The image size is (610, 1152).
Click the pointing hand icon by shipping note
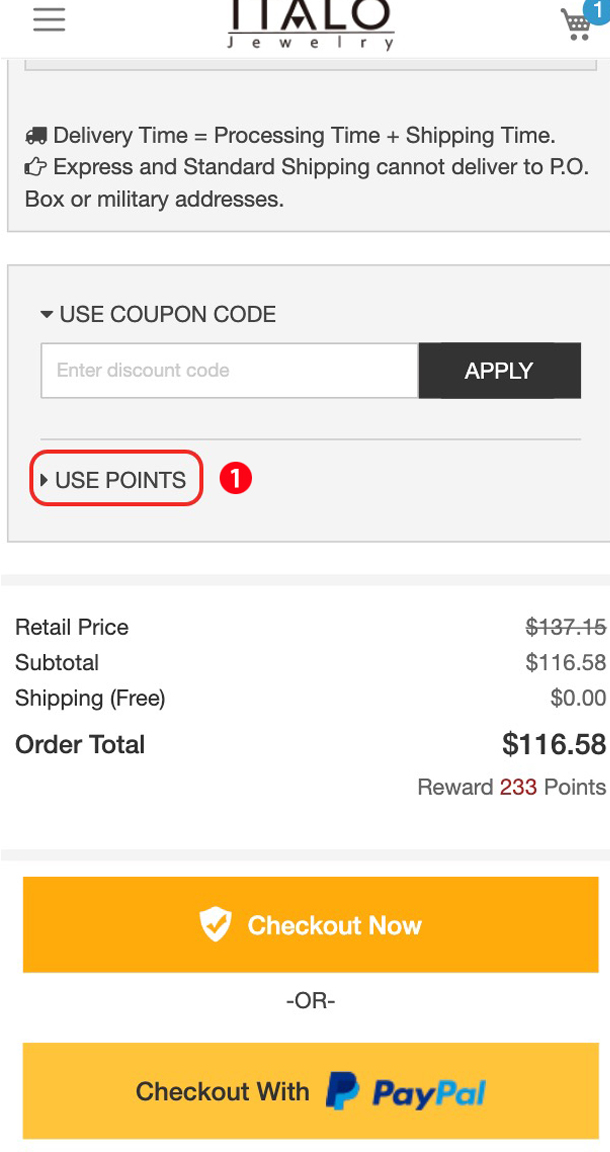[36, 168]
